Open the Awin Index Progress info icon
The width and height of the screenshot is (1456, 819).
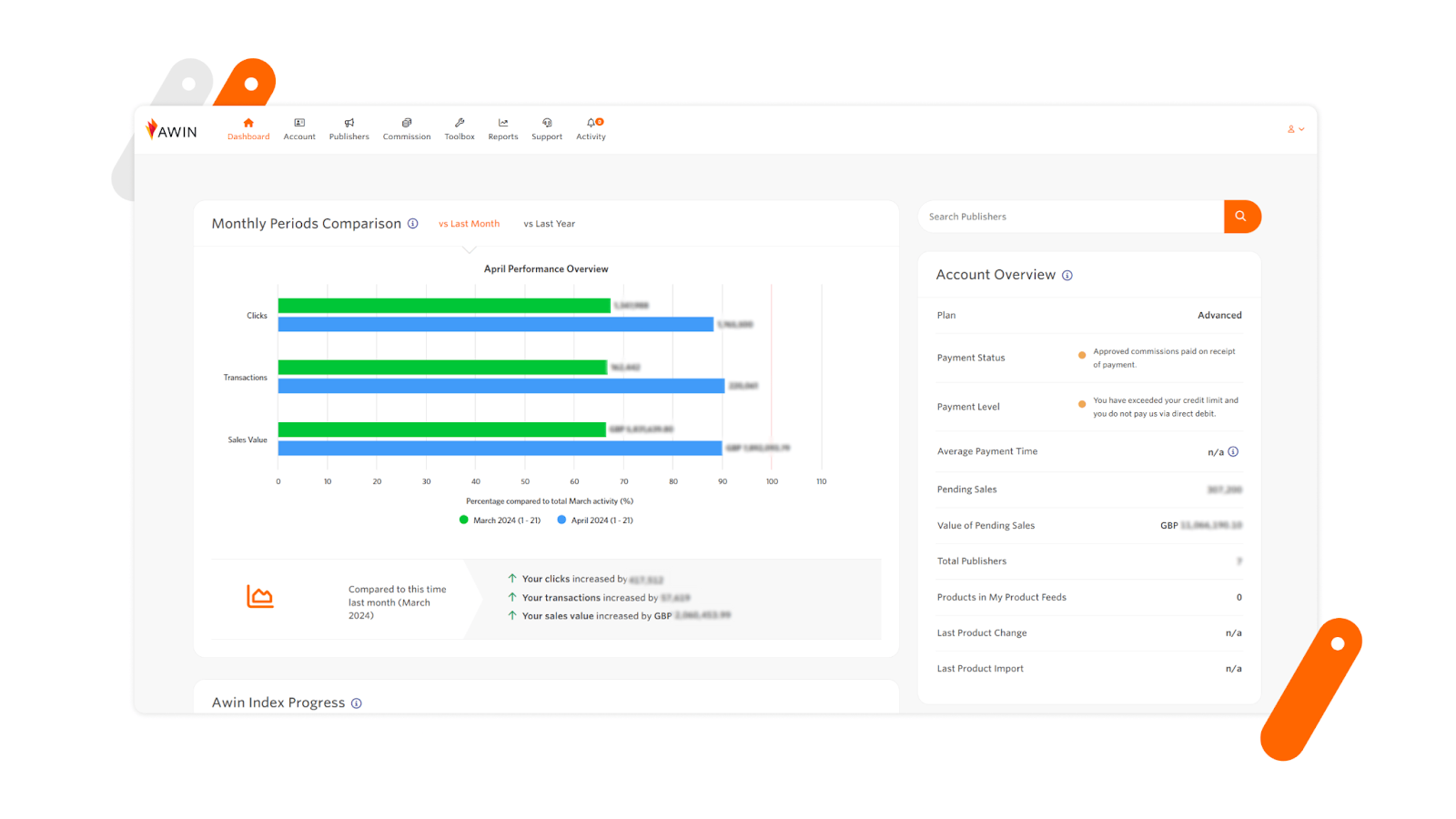357,703
